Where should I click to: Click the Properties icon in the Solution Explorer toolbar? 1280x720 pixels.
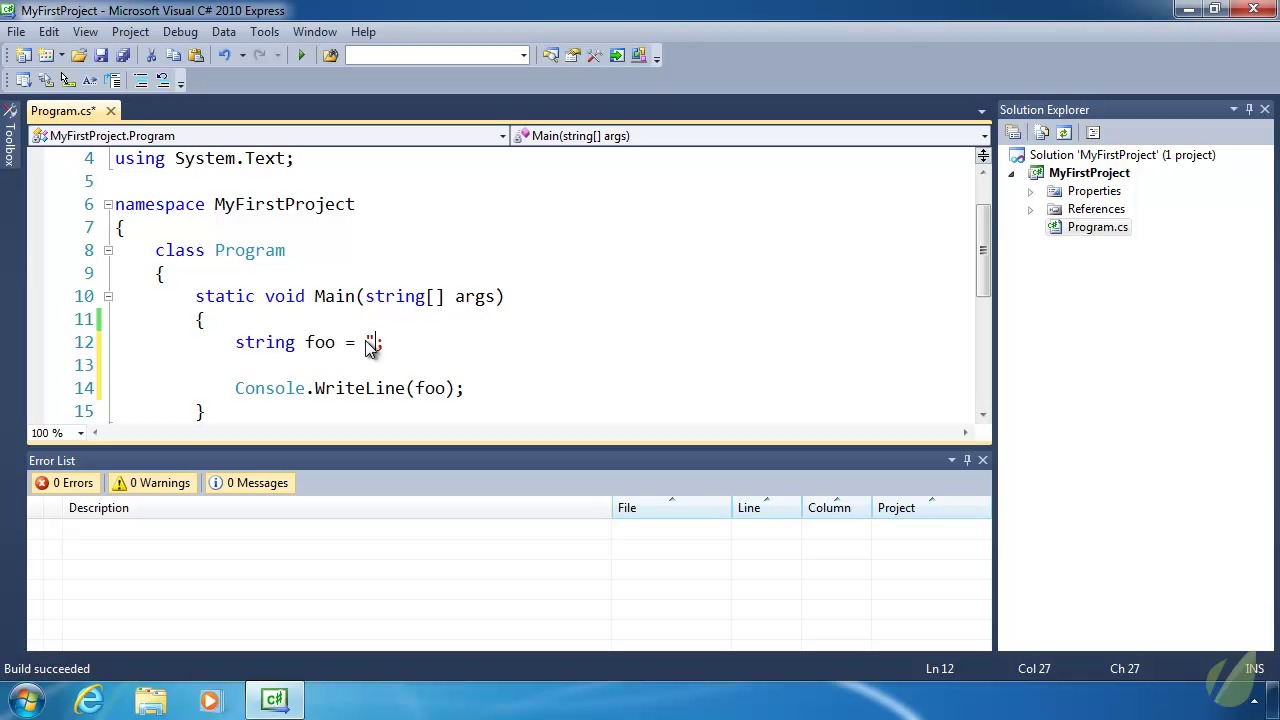coord(1013,132)
